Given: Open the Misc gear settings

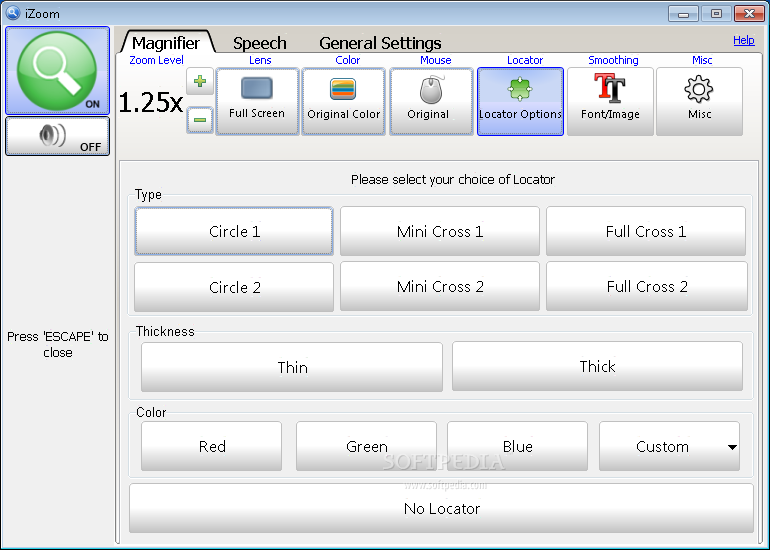Looking at the screenshot, I should pos(699,102).
